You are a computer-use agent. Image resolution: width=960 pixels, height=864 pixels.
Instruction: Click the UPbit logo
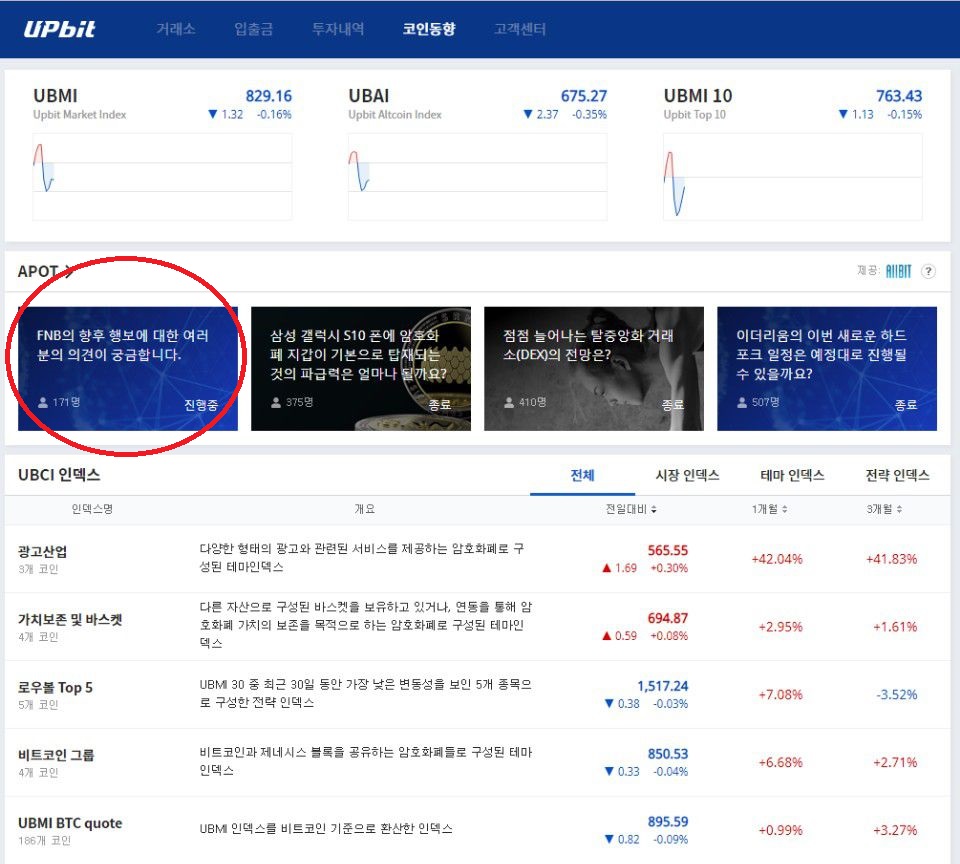[59, 29]
